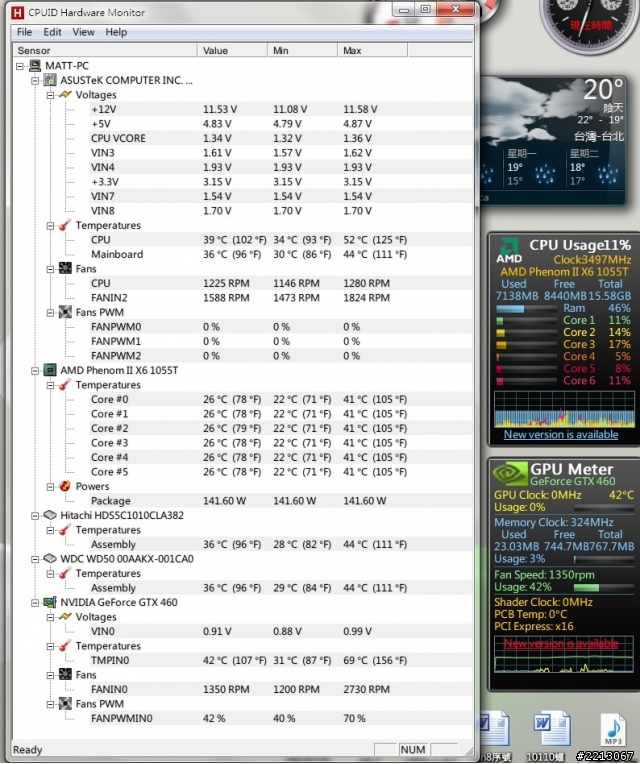Click the Ram usage bar in CPU gadget
This screenshot has height=764, width=640.
(526, 308)
